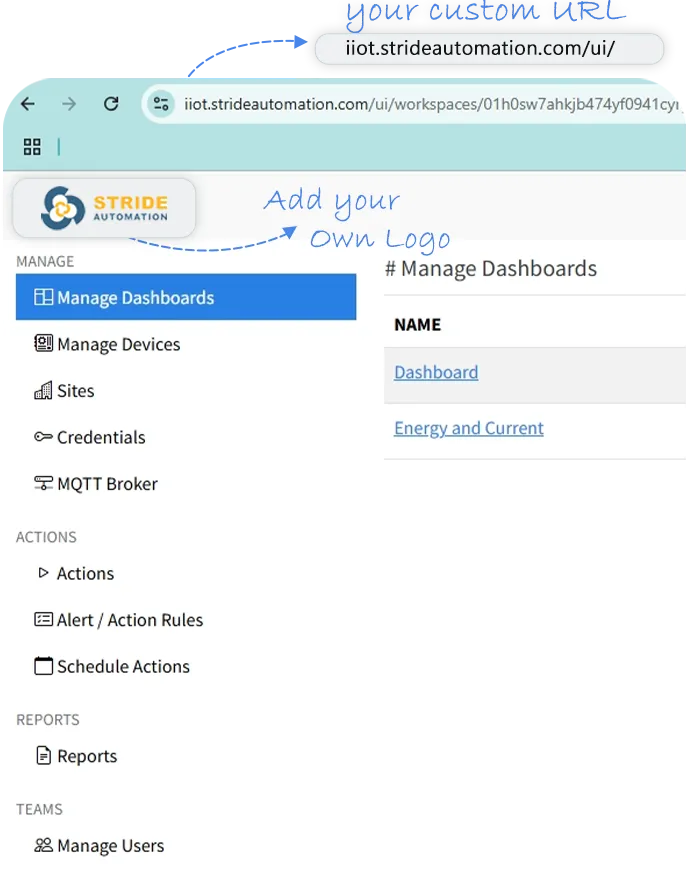Viewport: 688px width, 878px height.
Task: Click the Manage Devices icon
Action: [x=43, y=344]
